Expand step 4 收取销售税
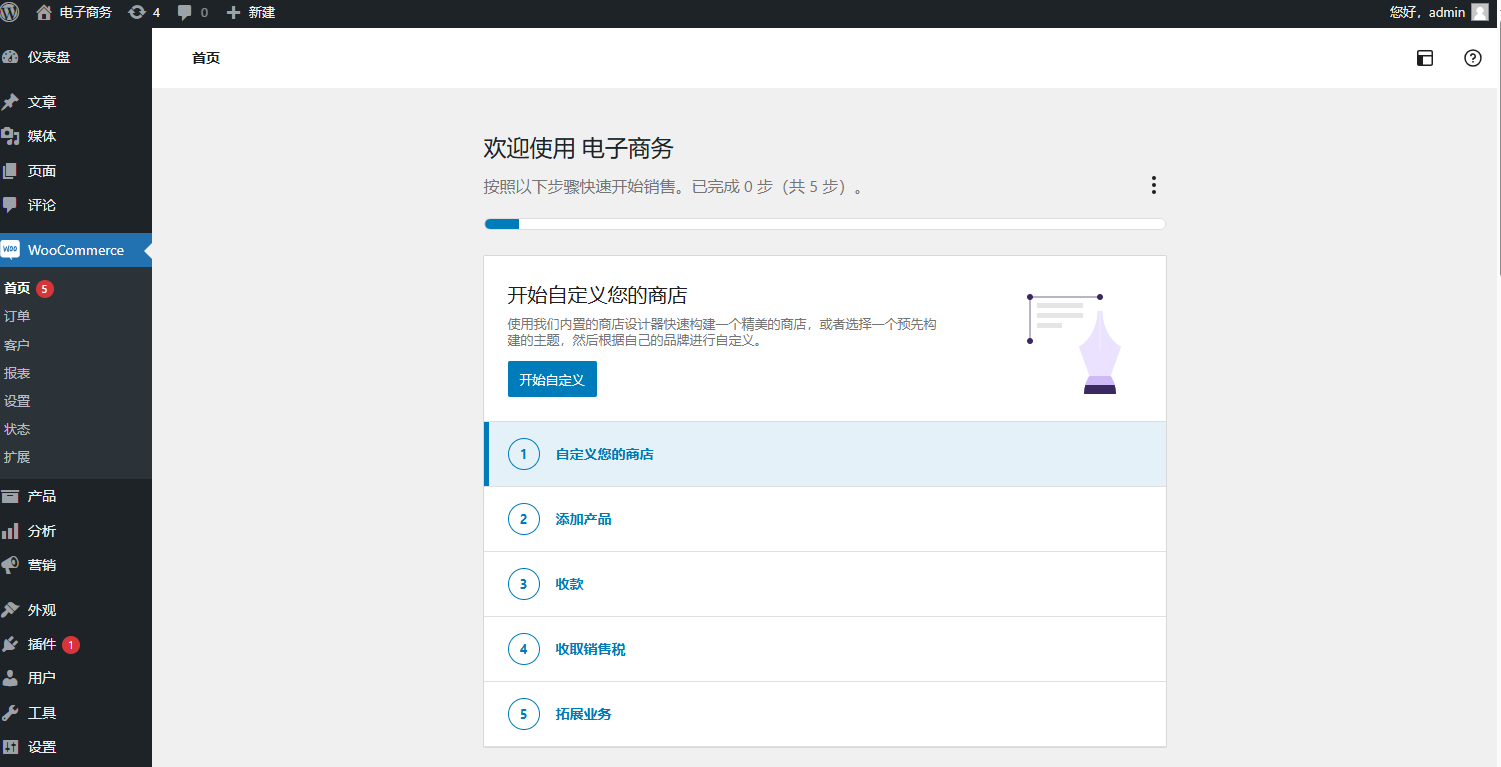Image resolution: width=1501 pixels, height=767 pixels. (825, 649)
